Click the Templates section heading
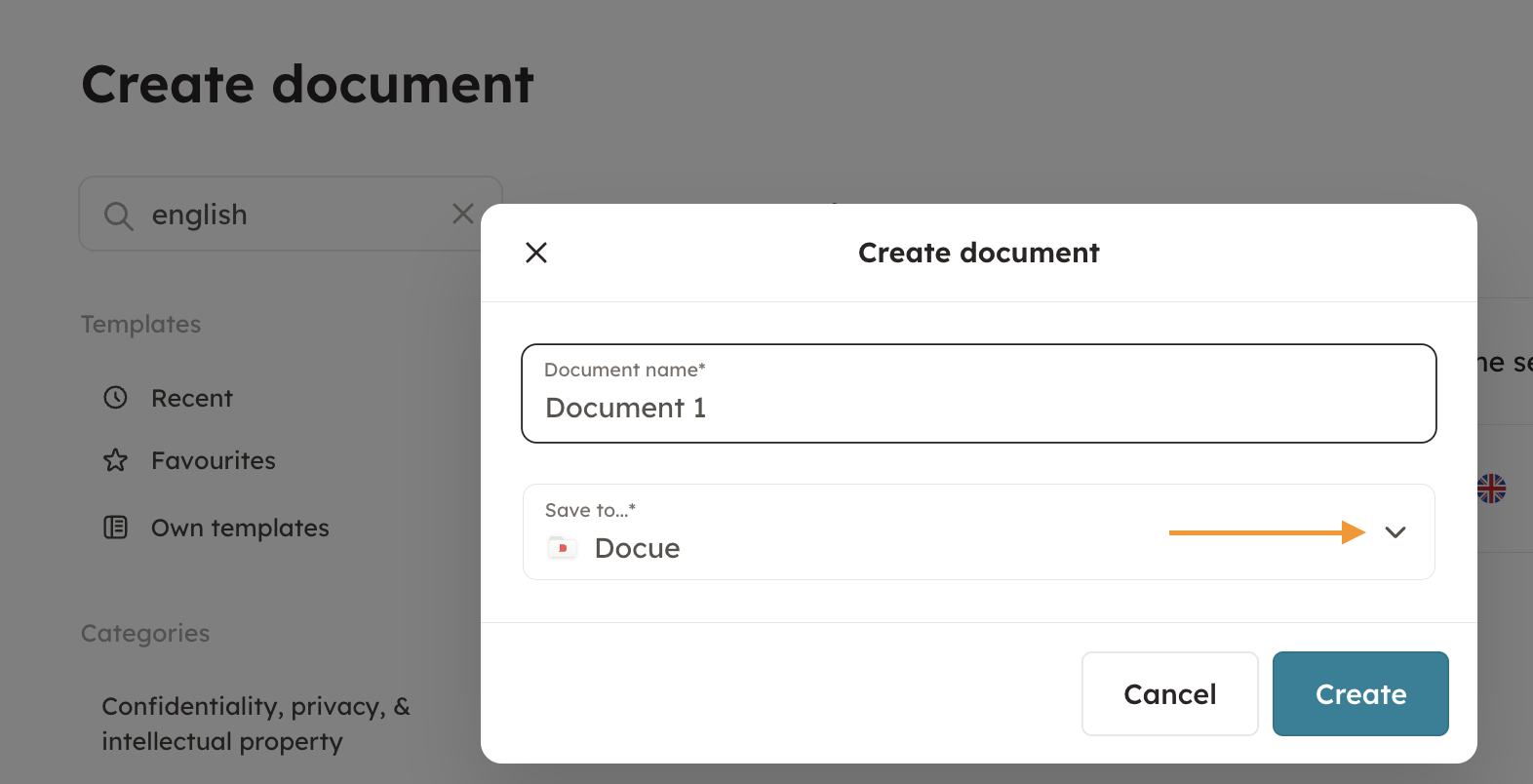 coord(140,325)
